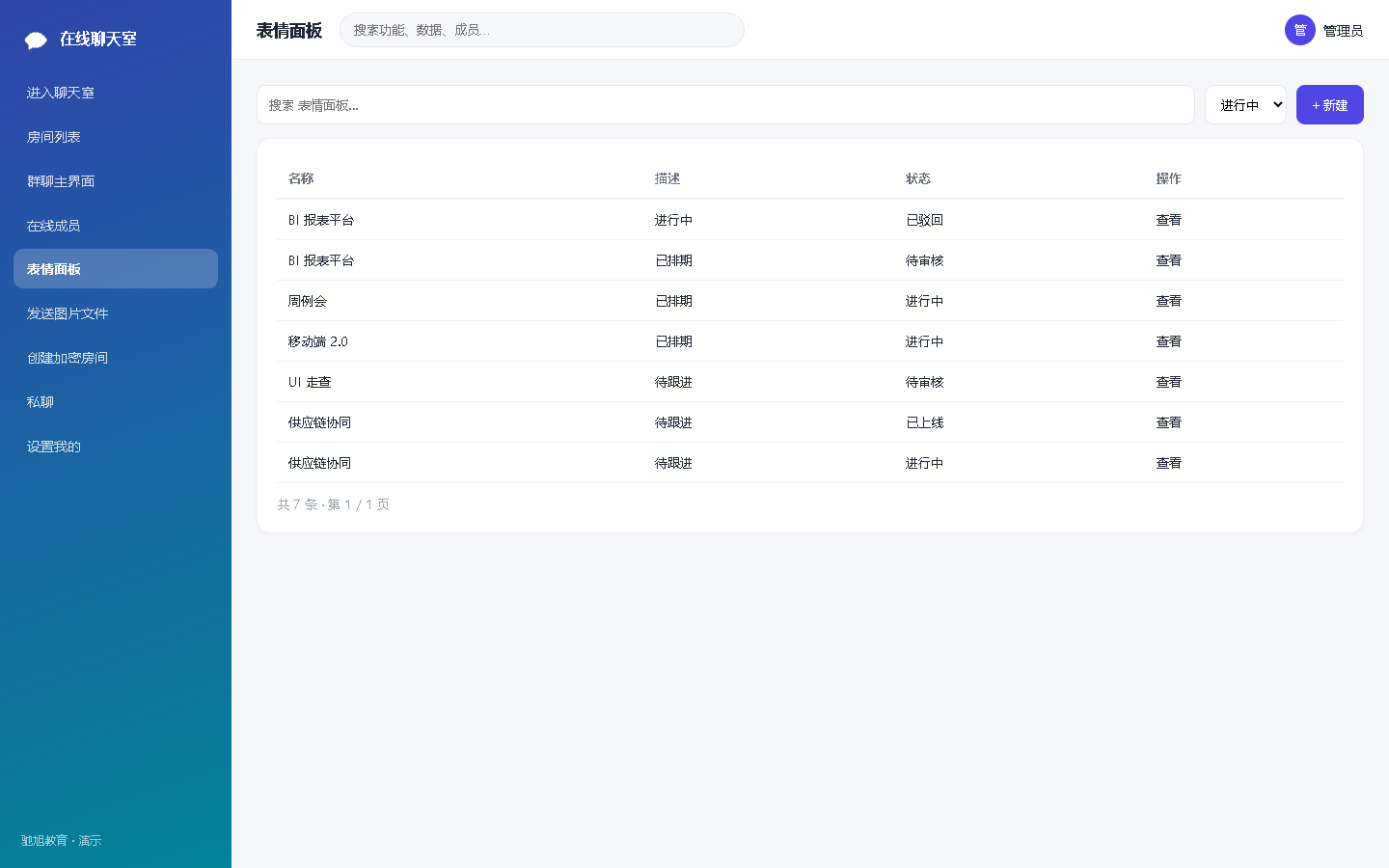Open 进入聊天室 in the sidebar
The image size is (1389, 868).
(116, 93)
